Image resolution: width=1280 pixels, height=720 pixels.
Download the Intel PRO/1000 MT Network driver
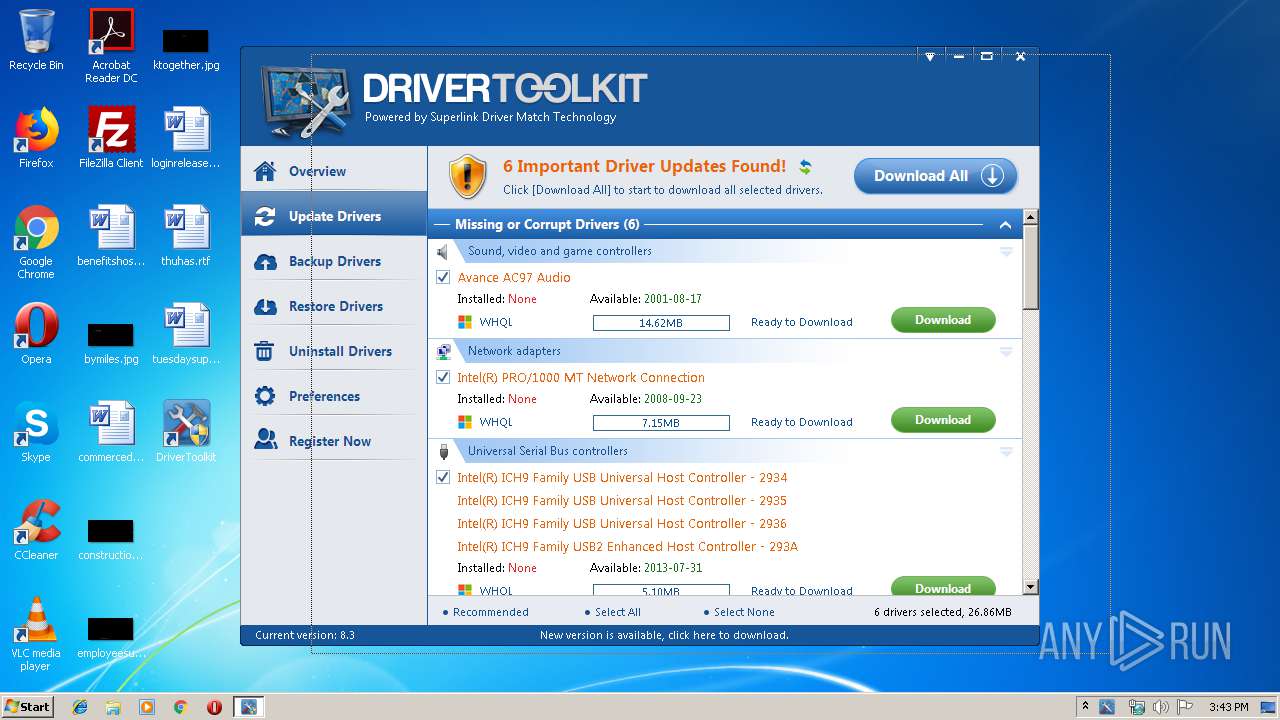[943, 420]
